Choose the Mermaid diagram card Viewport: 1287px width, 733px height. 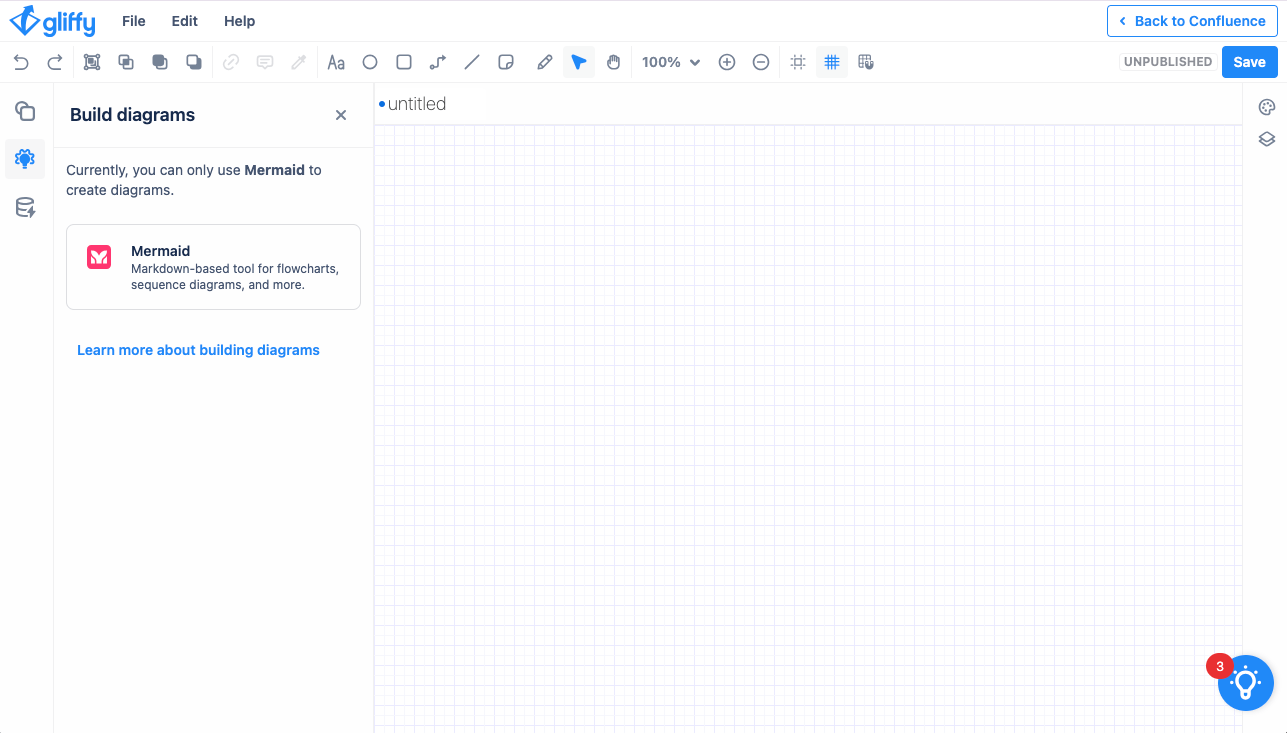point(213,267)
